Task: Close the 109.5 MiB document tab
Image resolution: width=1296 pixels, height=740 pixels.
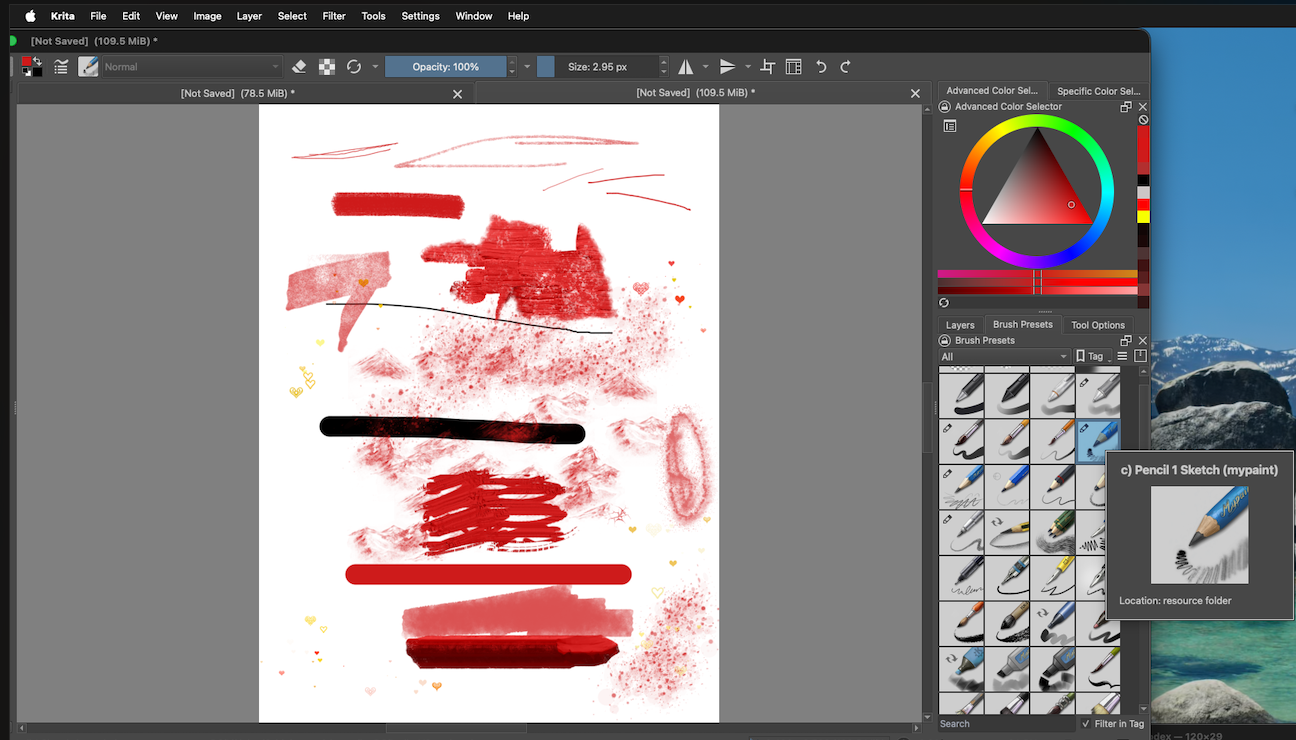Action: click(915, 93)
